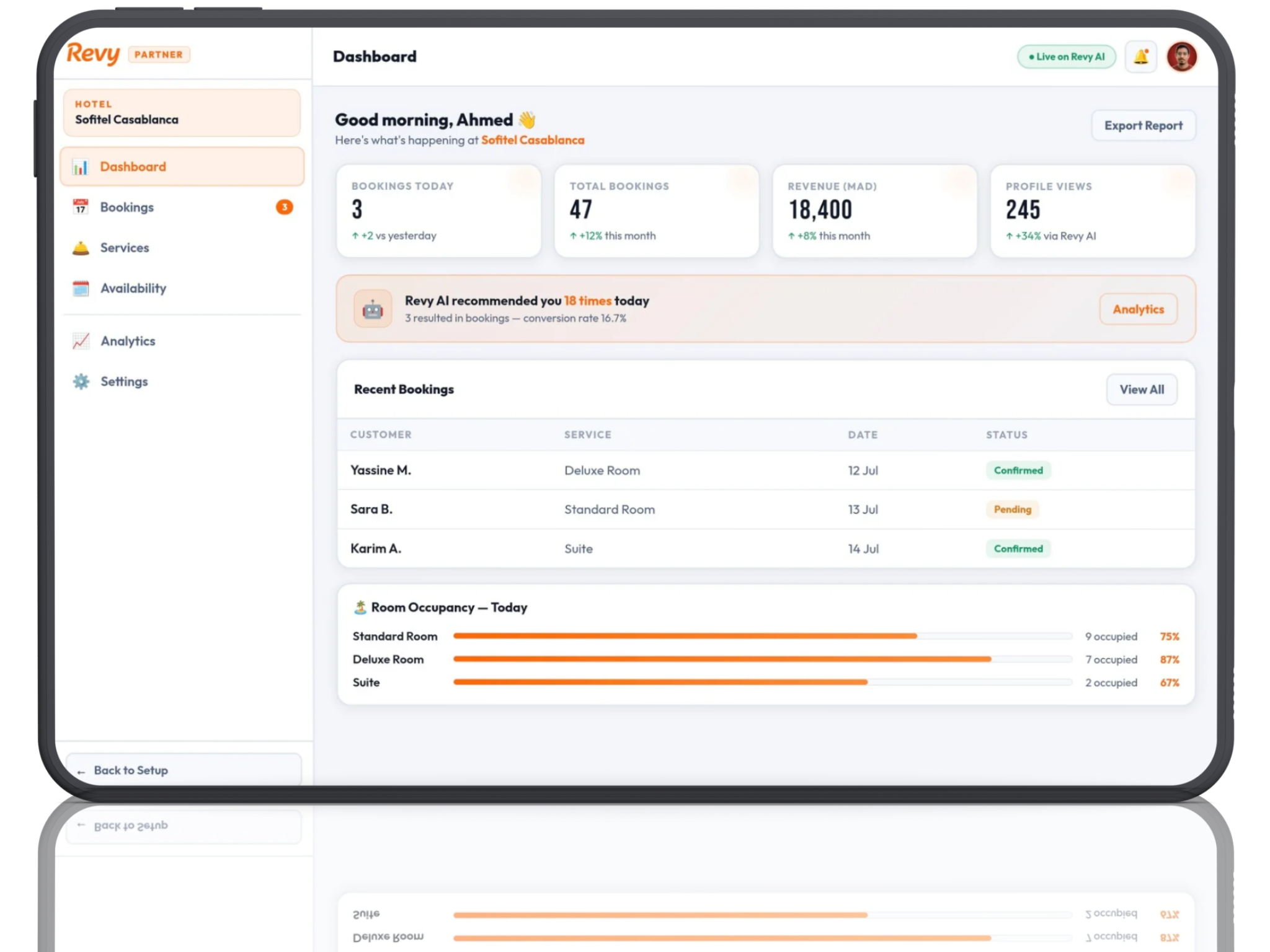Select customer Karim A.

[x=376, y=549]
